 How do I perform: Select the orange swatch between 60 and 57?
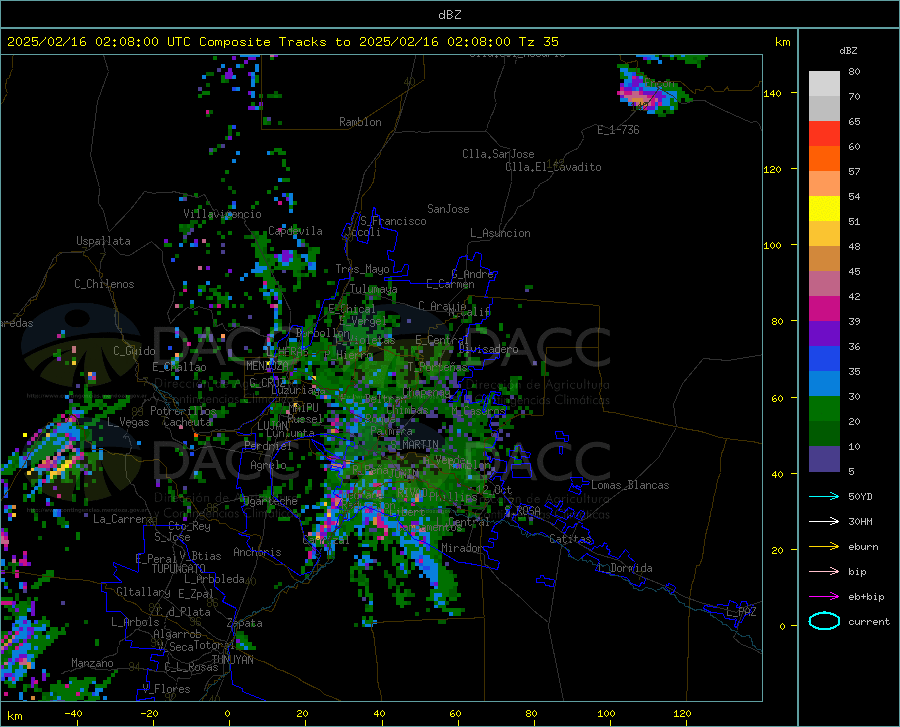tap(824, 159)
